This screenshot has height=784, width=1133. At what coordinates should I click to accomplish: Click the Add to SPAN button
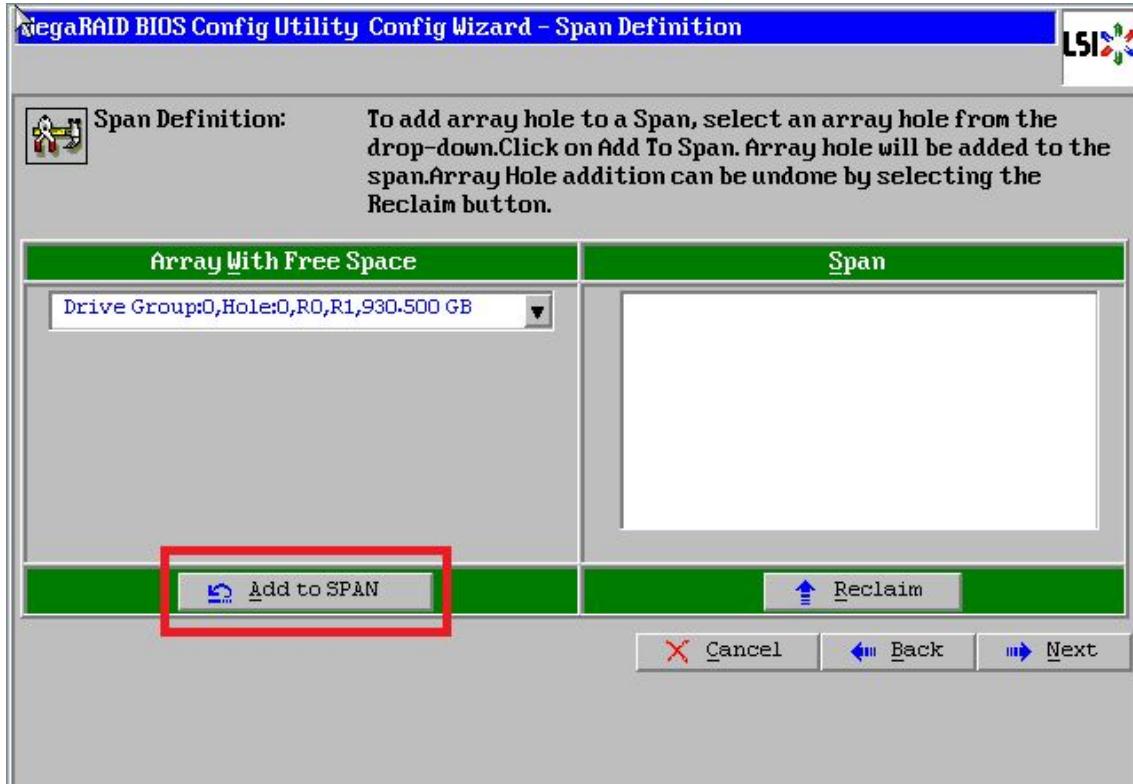point(305,591)
